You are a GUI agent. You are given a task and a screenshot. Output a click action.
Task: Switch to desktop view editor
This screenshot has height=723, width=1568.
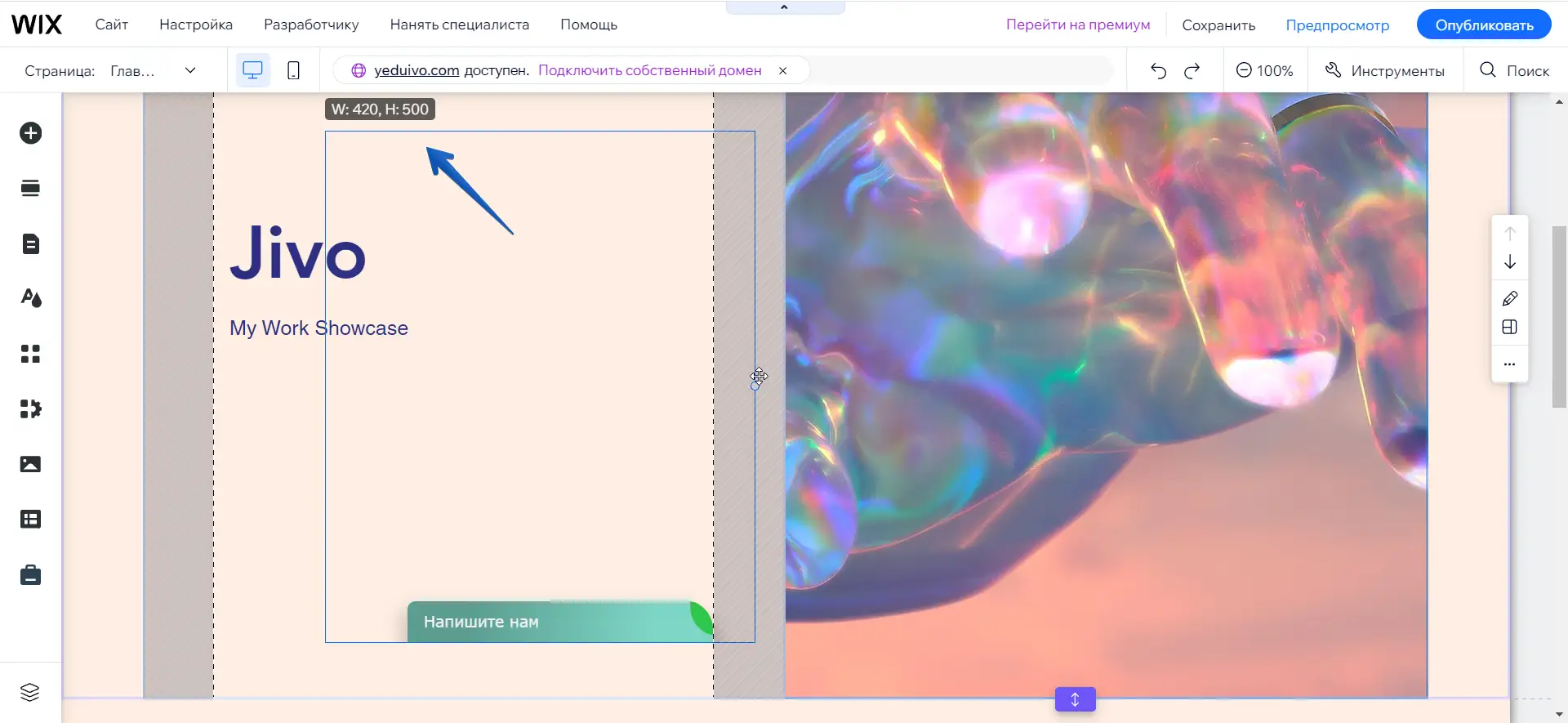[253, 71]
